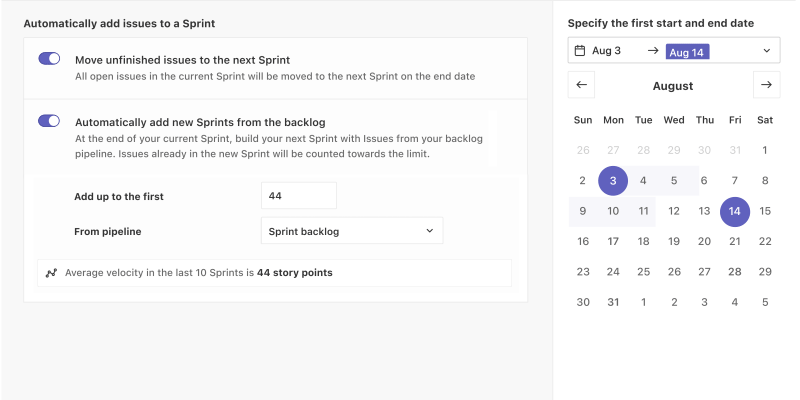Click the velocity trend icon
This screenshot has height=400, width=800.
[x=52, y=272]
